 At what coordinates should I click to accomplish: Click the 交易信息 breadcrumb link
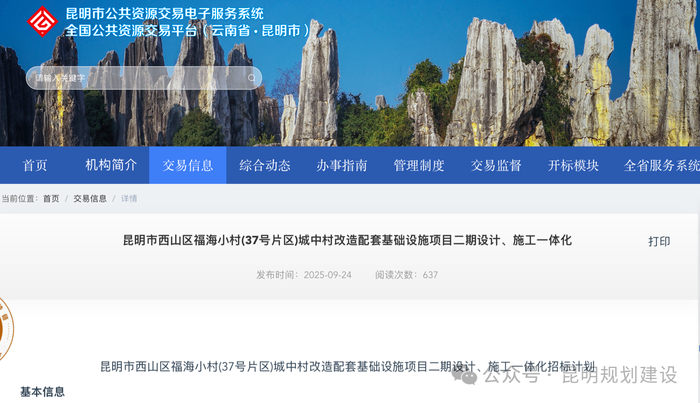90,199
